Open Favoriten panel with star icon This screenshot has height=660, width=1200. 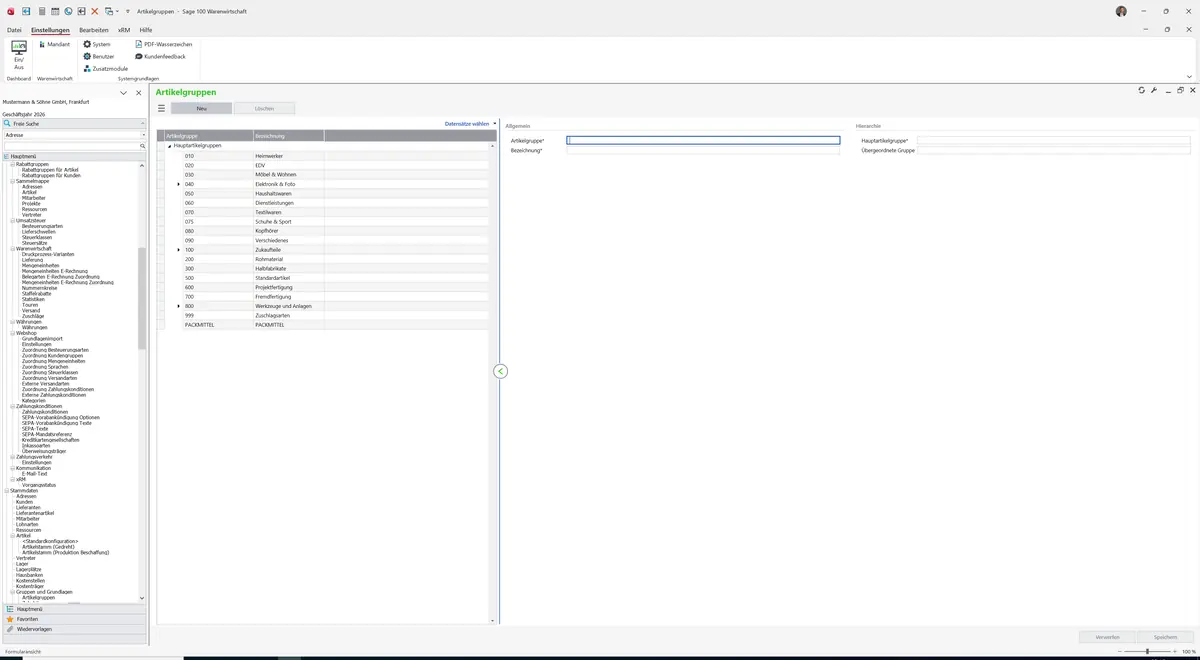pyautogui.click(x=74, y=619)
